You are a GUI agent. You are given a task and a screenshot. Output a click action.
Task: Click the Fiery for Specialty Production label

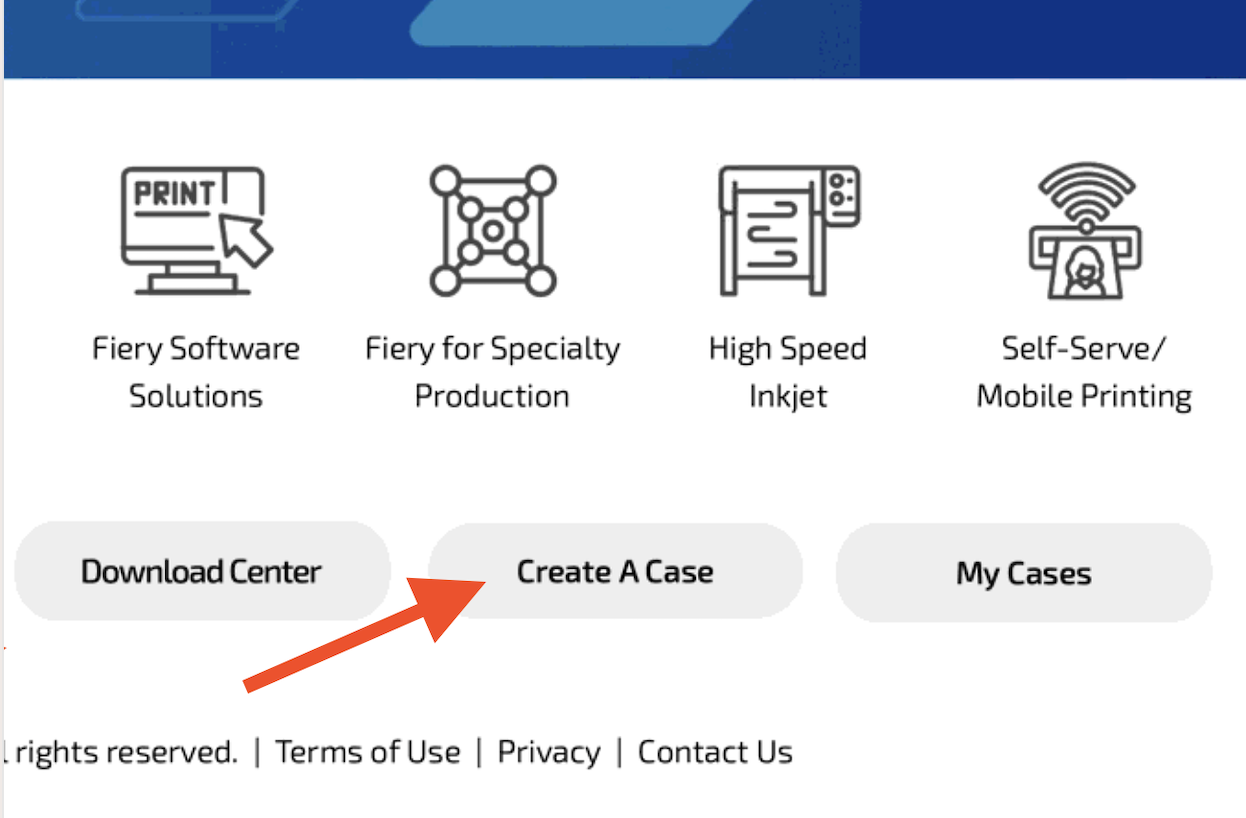[492, 371]
